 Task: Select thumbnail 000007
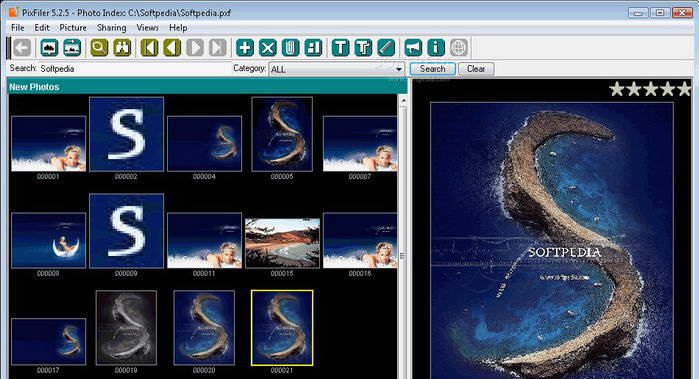coord(360,144)
